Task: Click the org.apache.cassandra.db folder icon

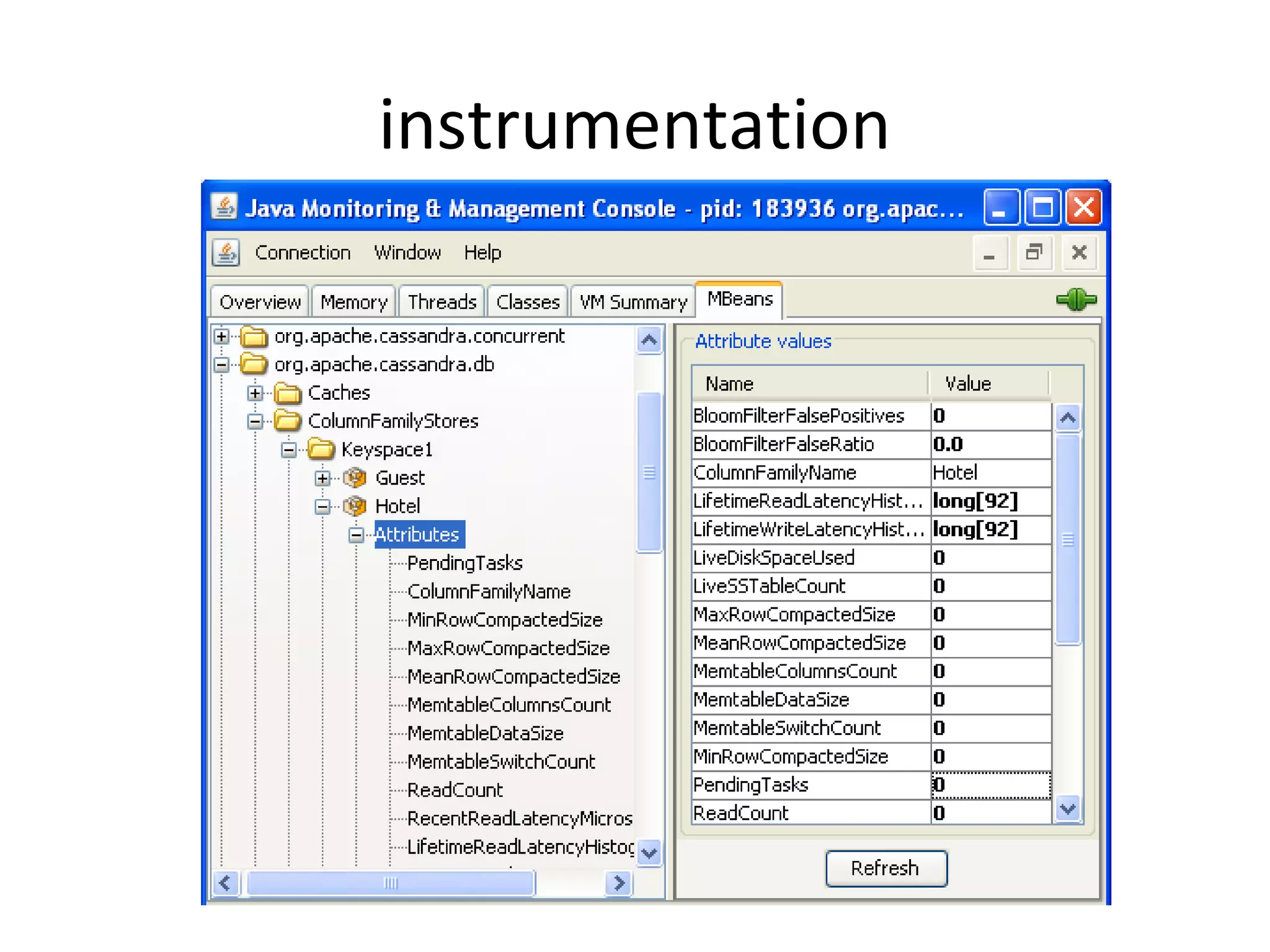Action: click(254, 364)
